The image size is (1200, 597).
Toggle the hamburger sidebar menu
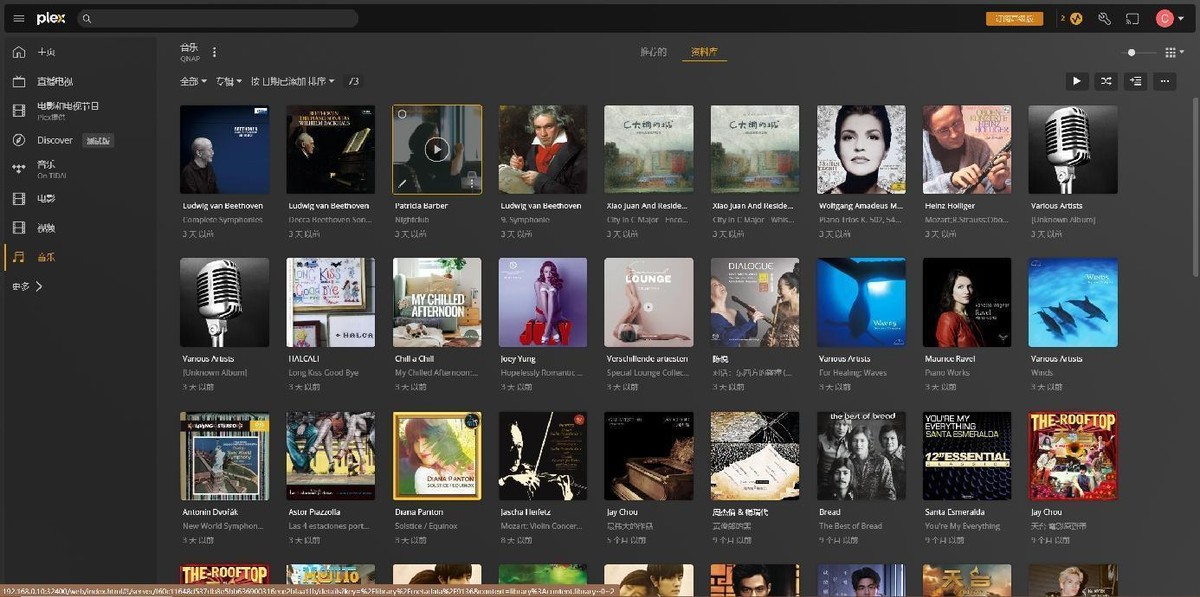(x=18, y=18)
